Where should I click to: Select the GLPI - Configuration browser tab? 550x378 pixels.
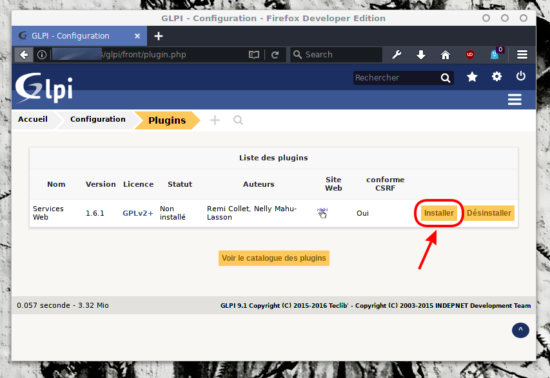79,36
